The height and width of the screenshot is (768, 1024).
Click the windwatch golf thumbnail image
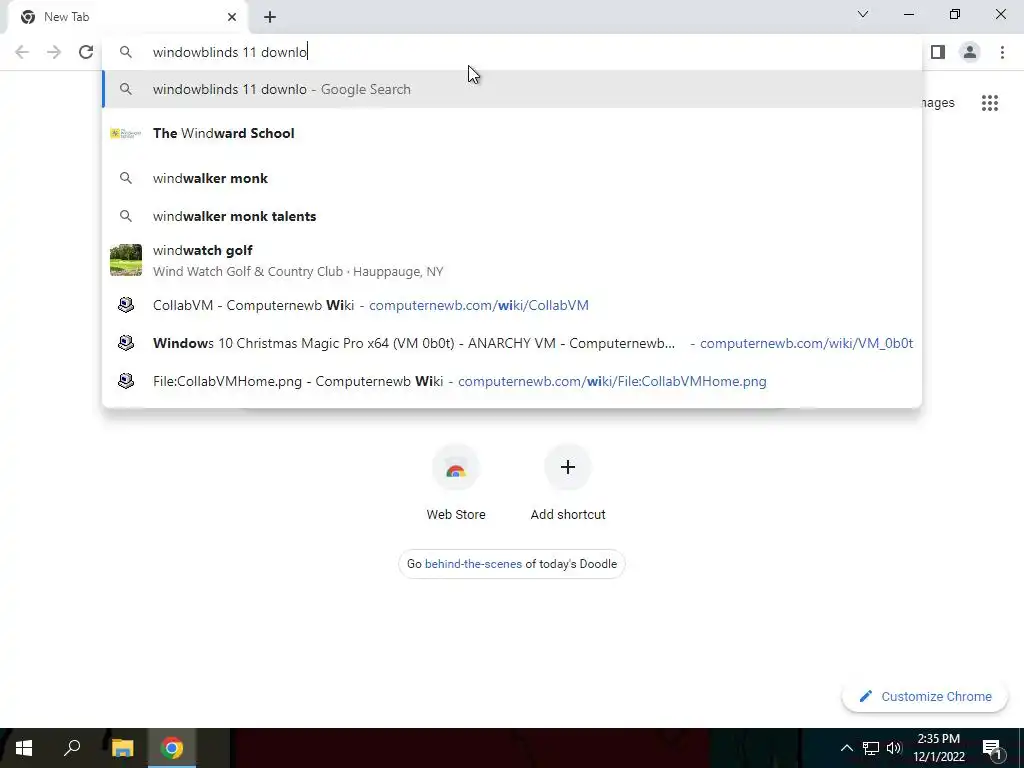[x=125, y=260]
